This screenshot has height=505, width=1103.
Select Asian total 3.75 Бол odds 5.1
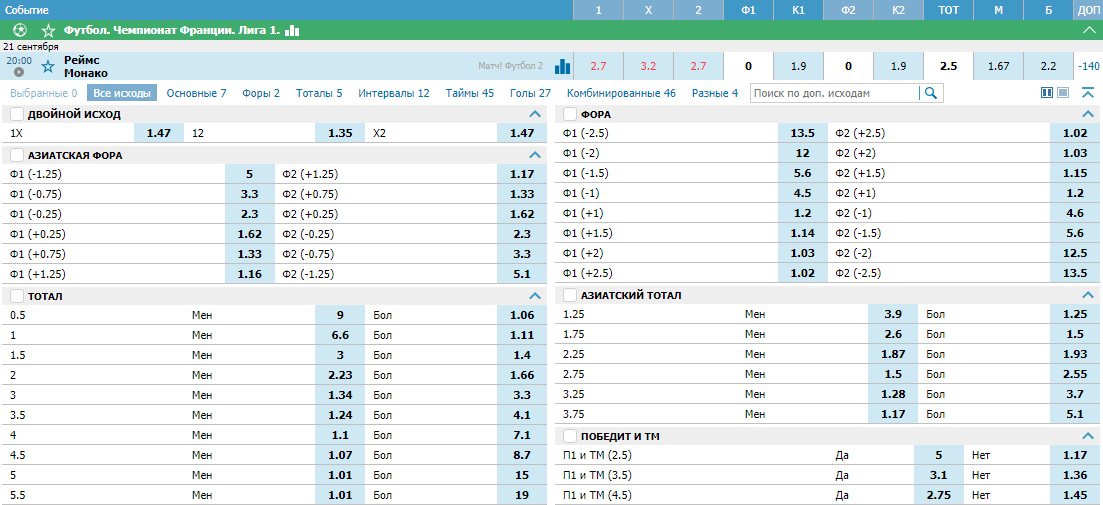point(1075,415)
